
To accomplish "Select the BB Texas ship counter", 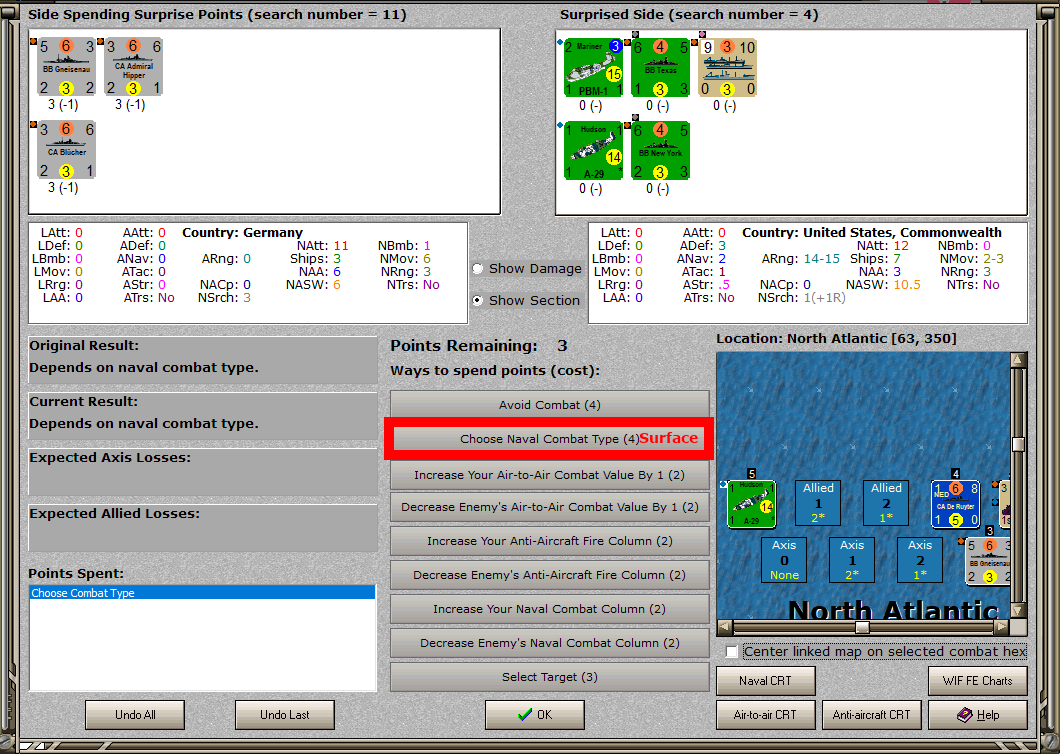I will (660, 68).
